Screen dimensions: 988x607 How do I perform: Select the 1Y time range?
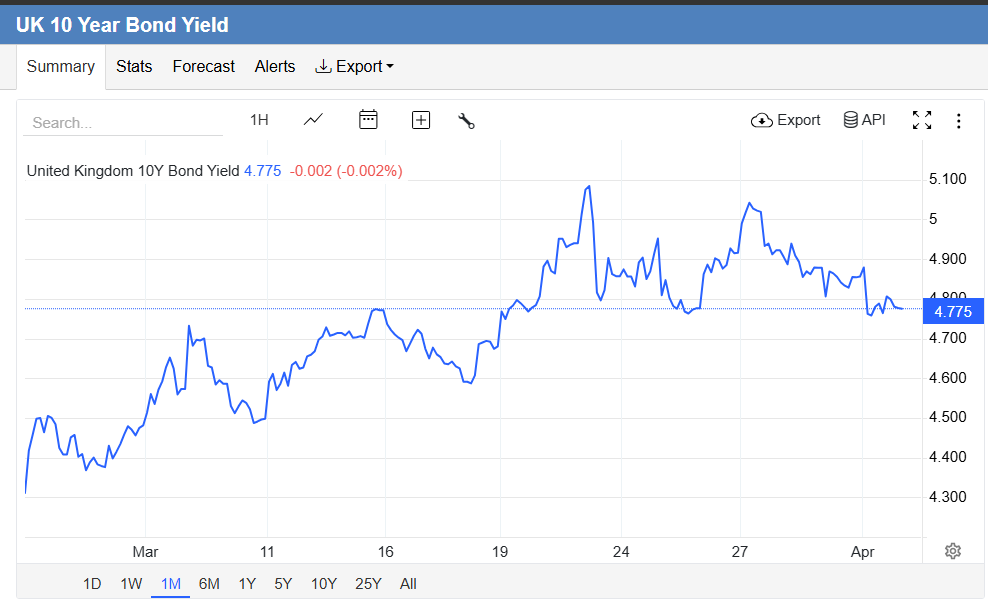coord(247,584)
